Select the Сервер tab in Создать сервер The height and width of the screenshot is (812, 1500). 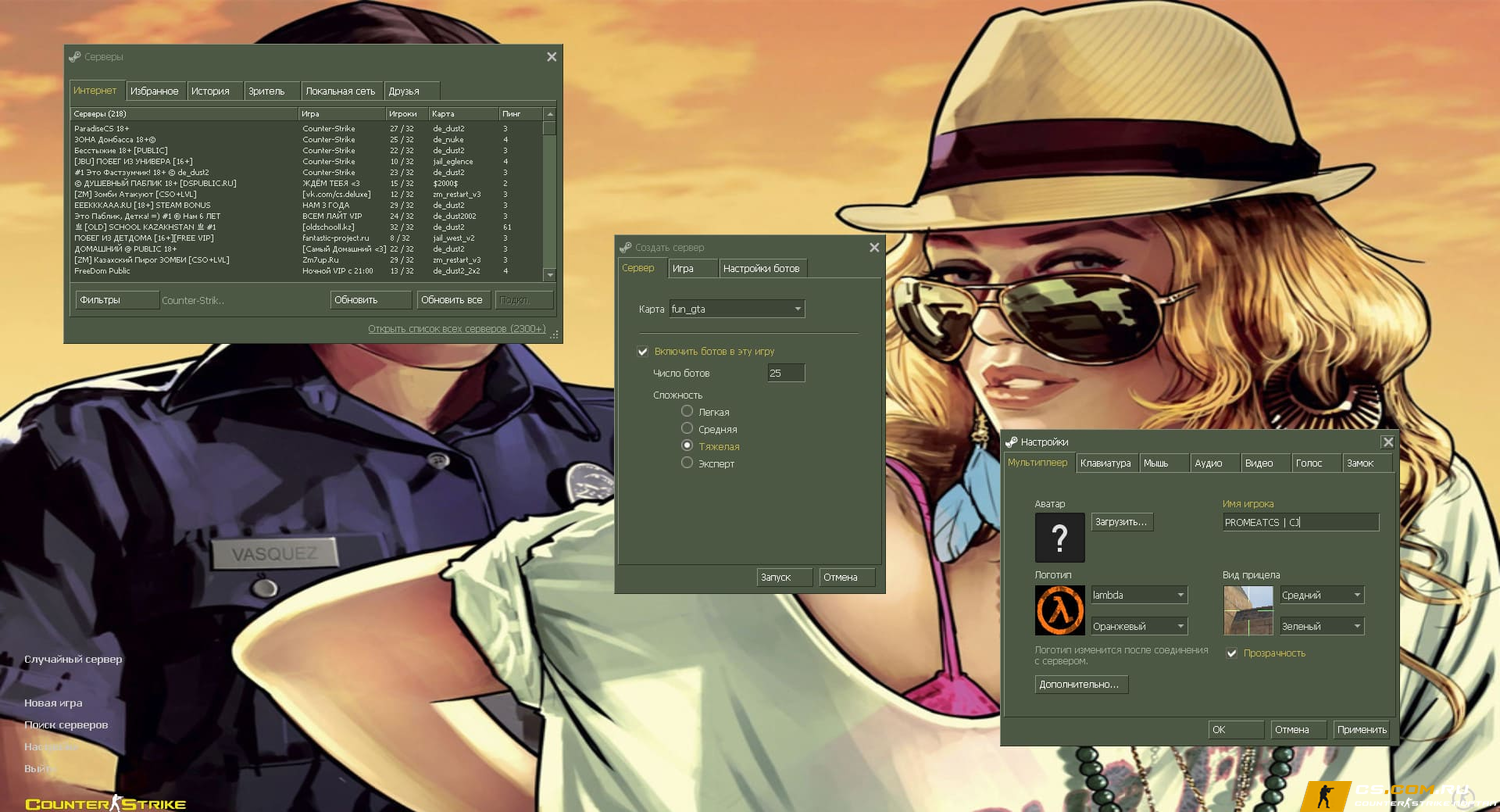click(x=640, y=267)
